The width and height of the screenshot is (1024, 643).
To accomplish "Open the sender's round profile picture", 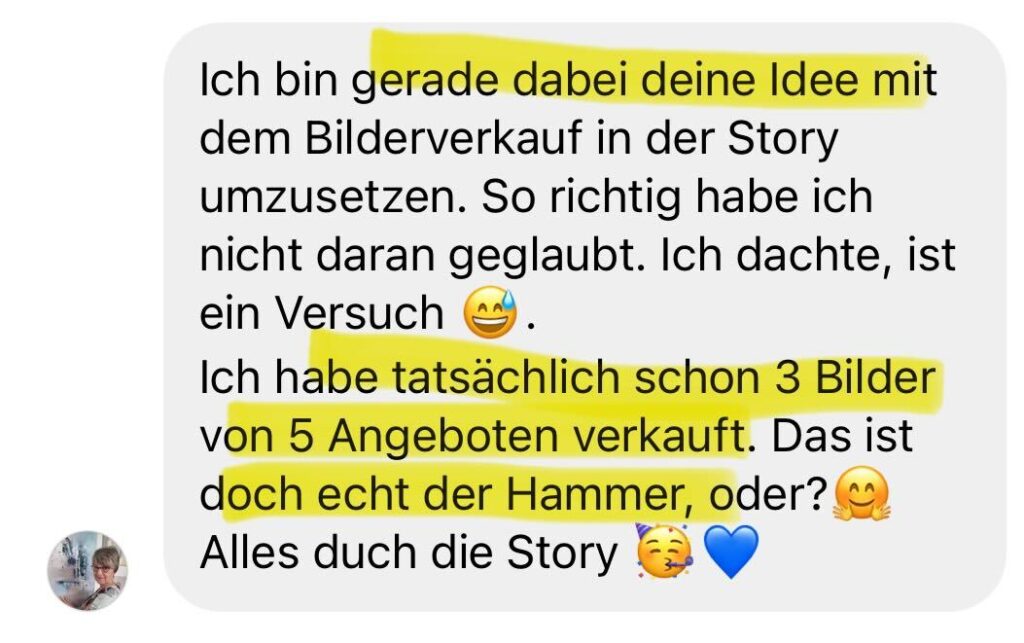I will click(88, 571).
